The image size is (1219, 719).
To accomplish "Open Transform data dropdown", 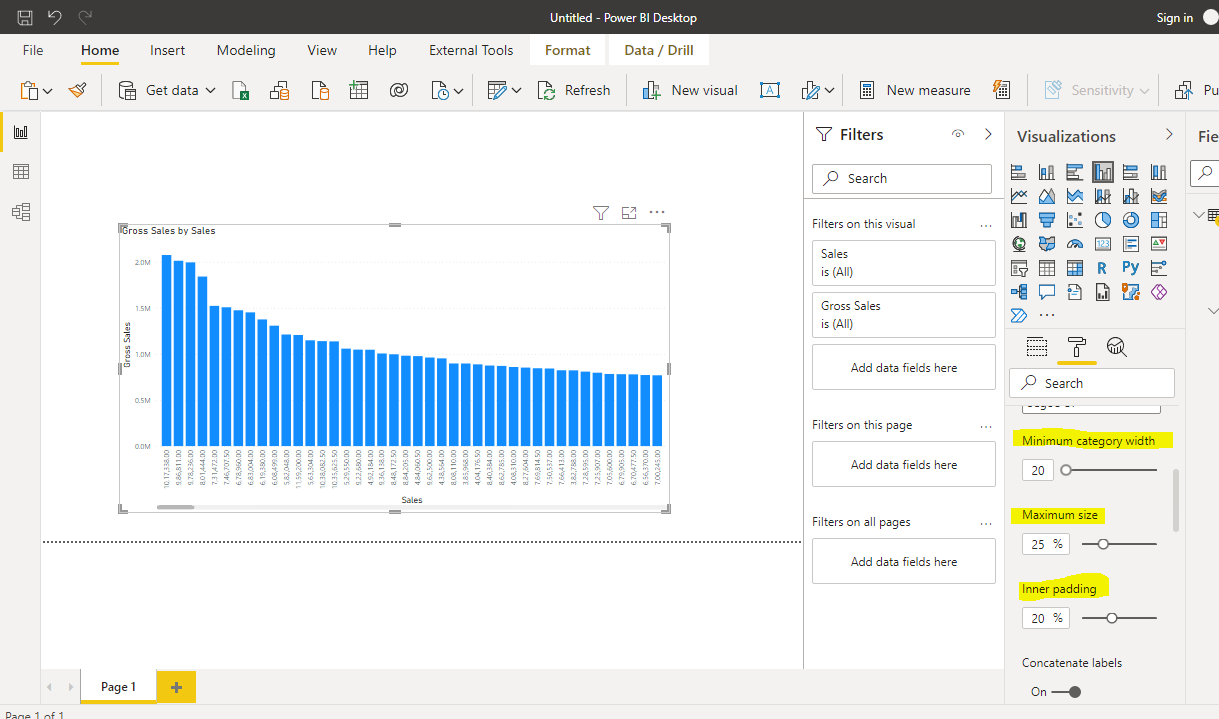I will coord(516,91).
